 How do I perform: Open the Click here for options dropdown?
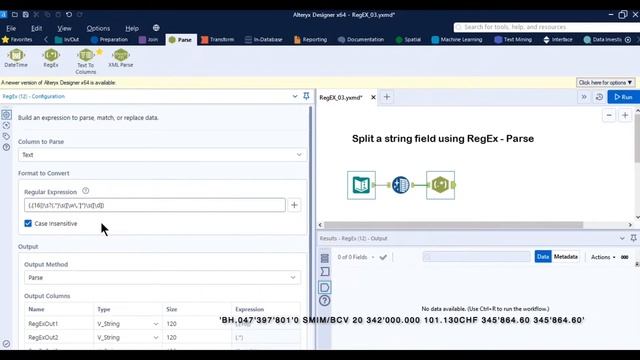pos(605,82)
